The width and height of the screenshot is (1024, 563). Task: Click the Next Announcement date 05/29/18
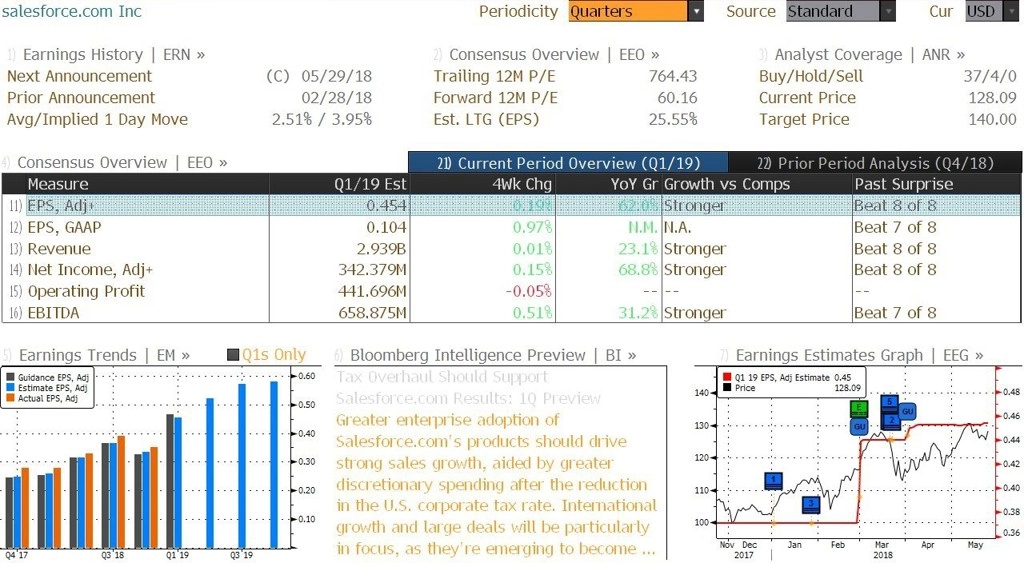(x=336, y=76)
